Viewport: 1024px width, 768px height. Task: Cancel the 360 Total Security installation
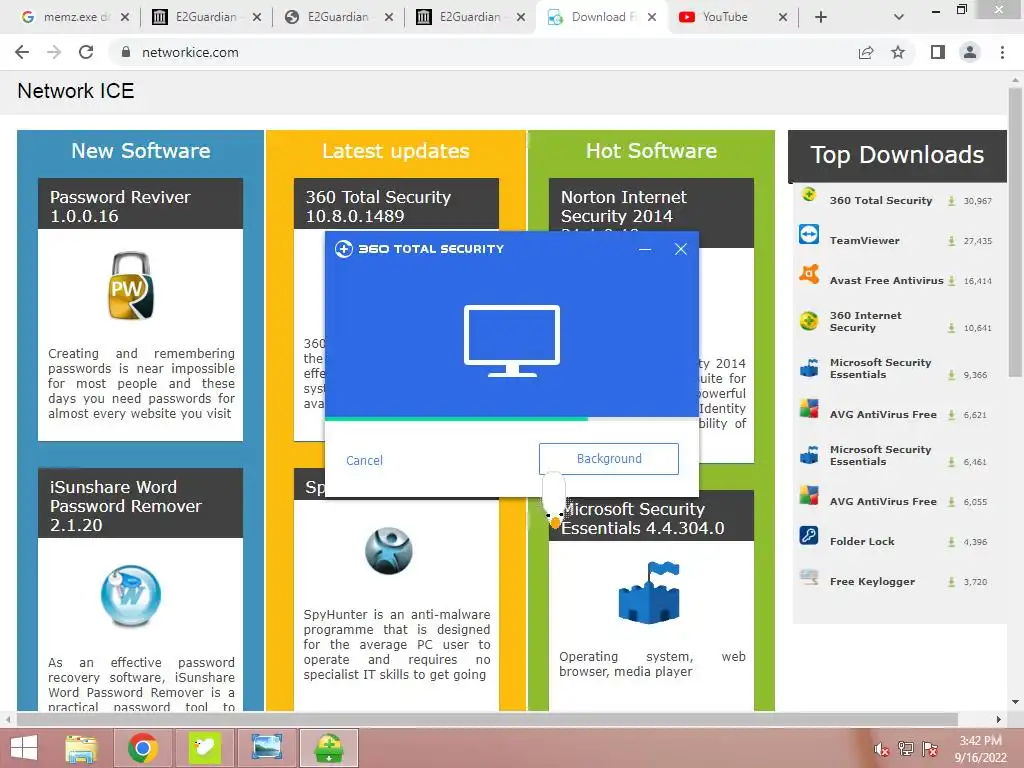(x=364, y=460)
